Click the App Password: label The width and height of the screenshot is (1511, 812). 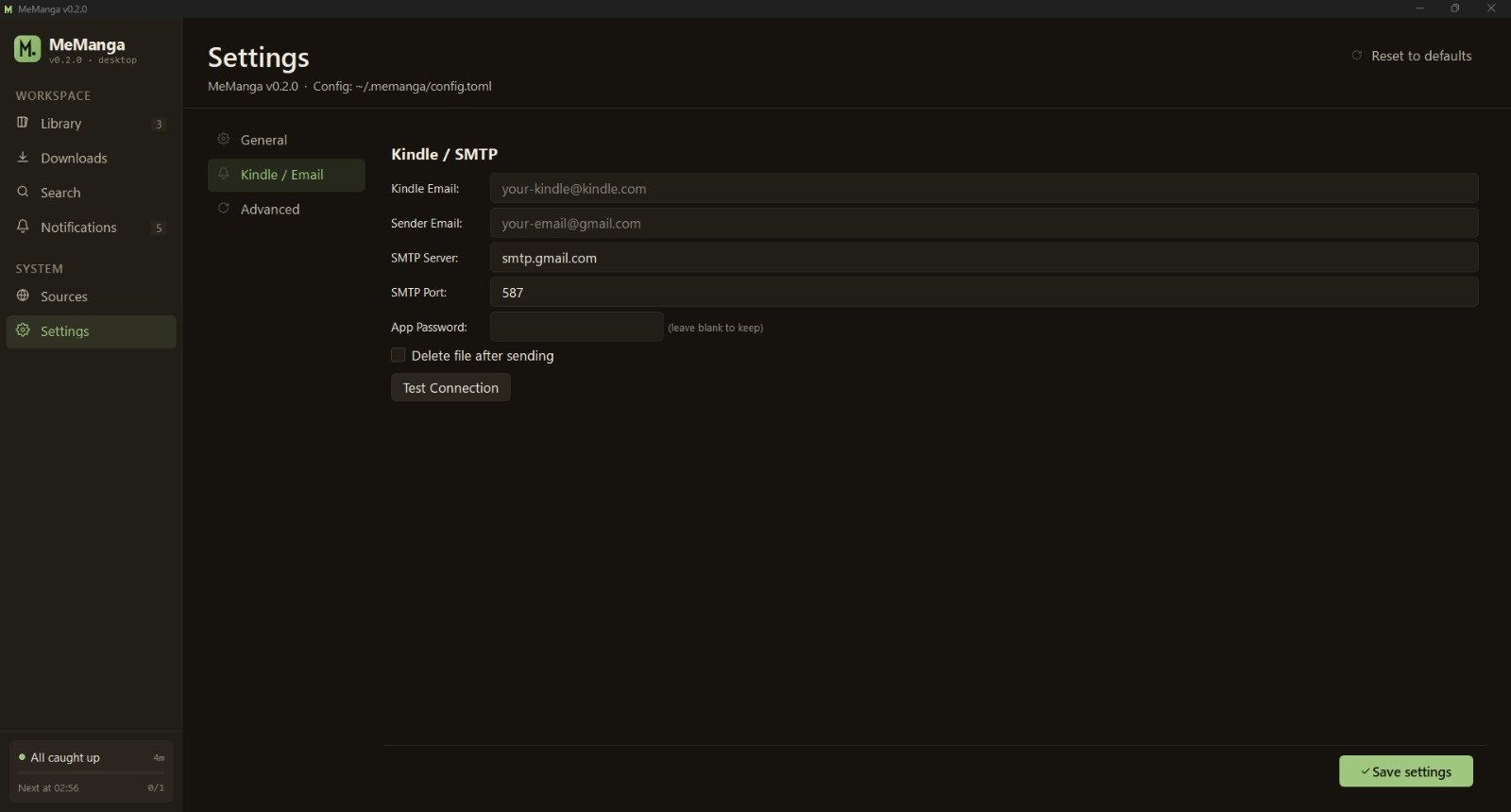point(429,327)
